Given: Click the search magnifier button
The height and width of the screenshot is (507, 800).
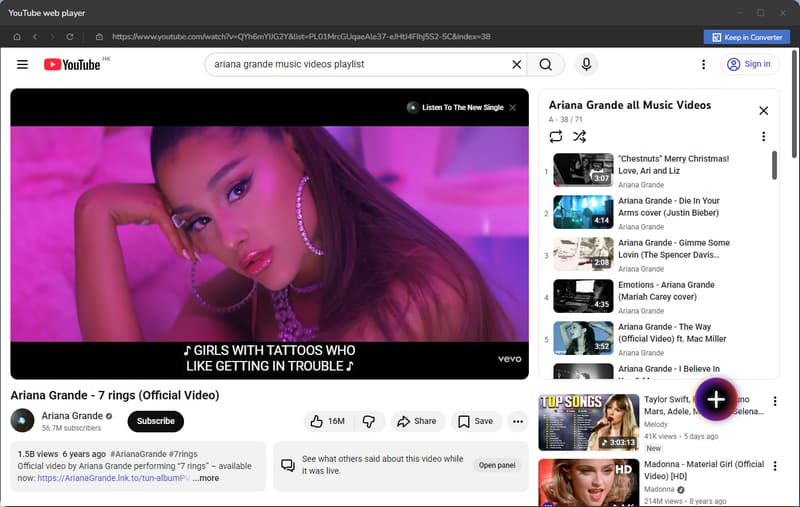Looking at the screenshot, I should (545, 64).
